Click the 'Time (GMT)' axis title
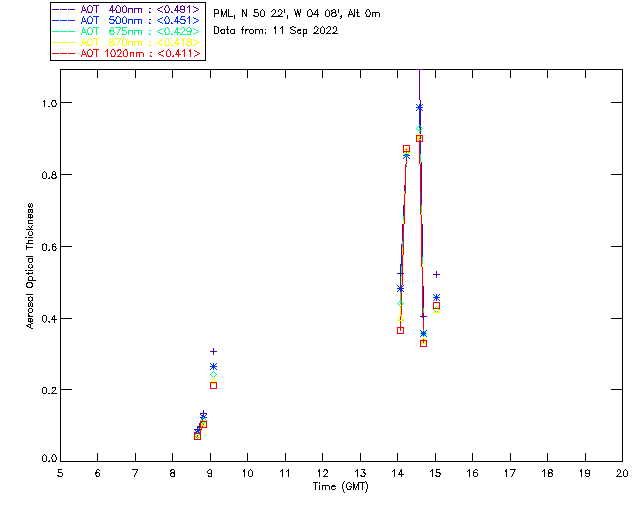Viewport: 640px width, 512px height. coord(340,487)
